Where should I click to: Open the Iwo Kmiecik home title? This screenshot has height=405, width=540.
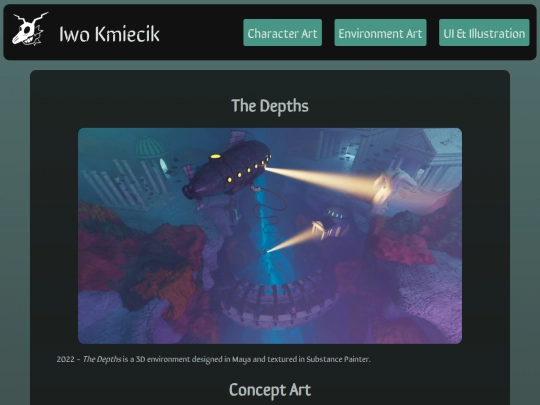(x=109, y=34)
